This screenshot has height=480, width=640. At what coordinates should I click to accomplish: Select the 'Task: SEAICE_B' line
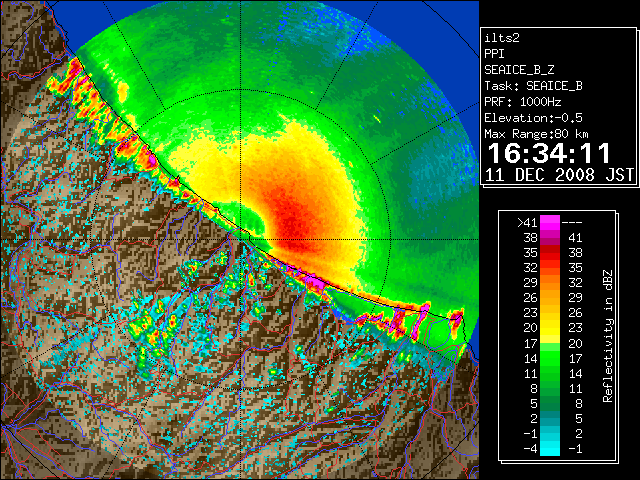click(533, 86)
